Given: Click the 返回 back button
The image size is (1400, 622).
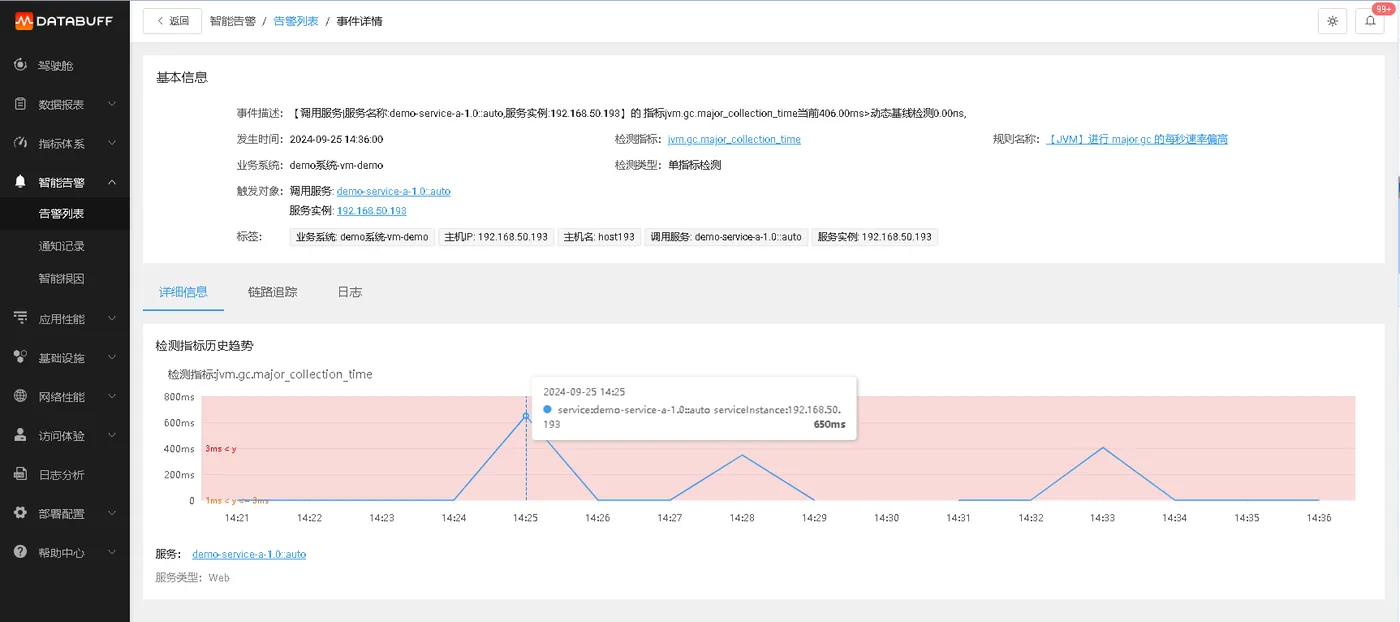Looking at the screenshot, I should pos(171,21).
